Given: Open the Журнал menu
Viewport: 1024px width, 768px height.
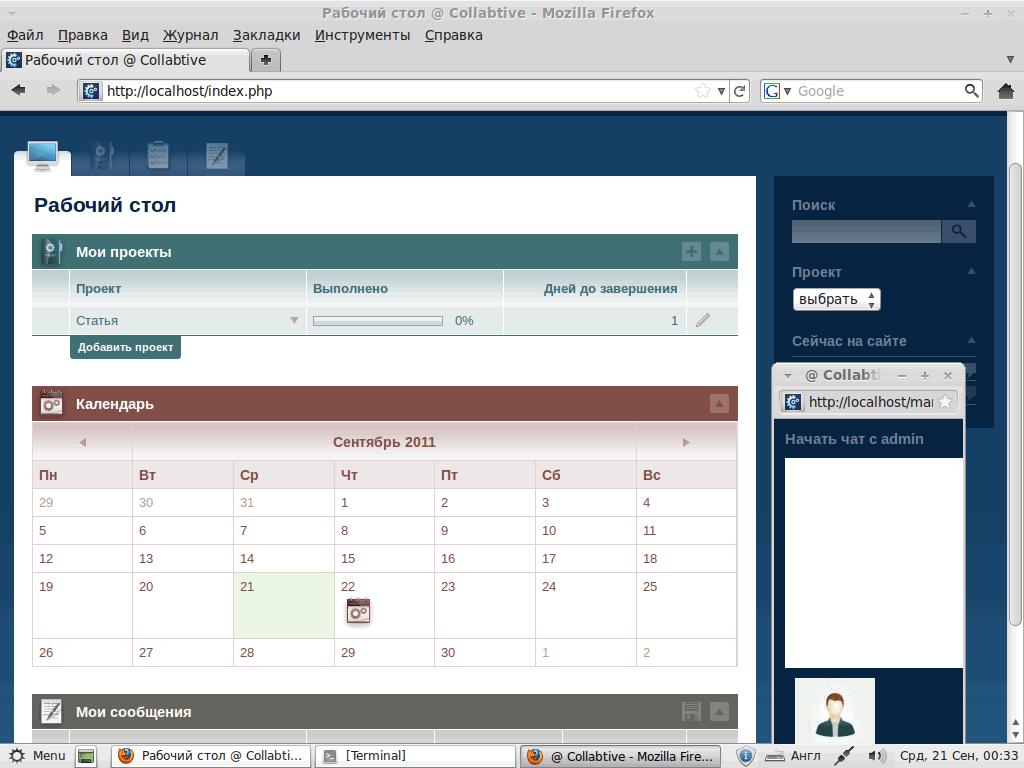Looking at the screenshot, I should coord(190,35).
